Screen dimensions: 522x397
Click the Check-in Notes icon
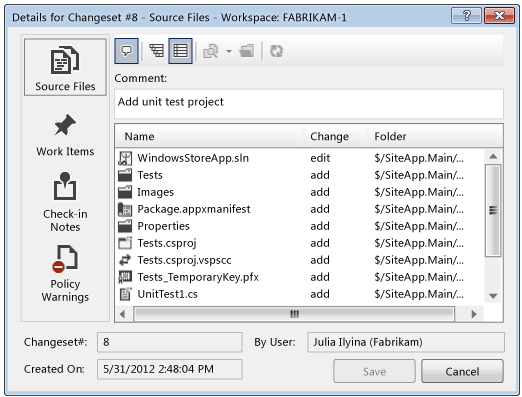(65, 186)
